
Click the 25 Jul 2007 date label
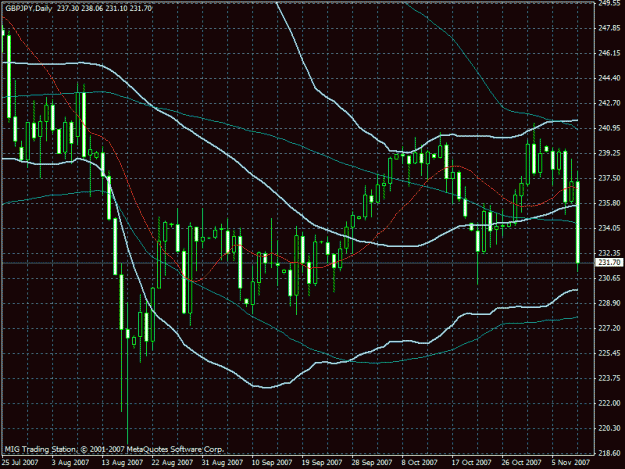[x=20, y=462]
